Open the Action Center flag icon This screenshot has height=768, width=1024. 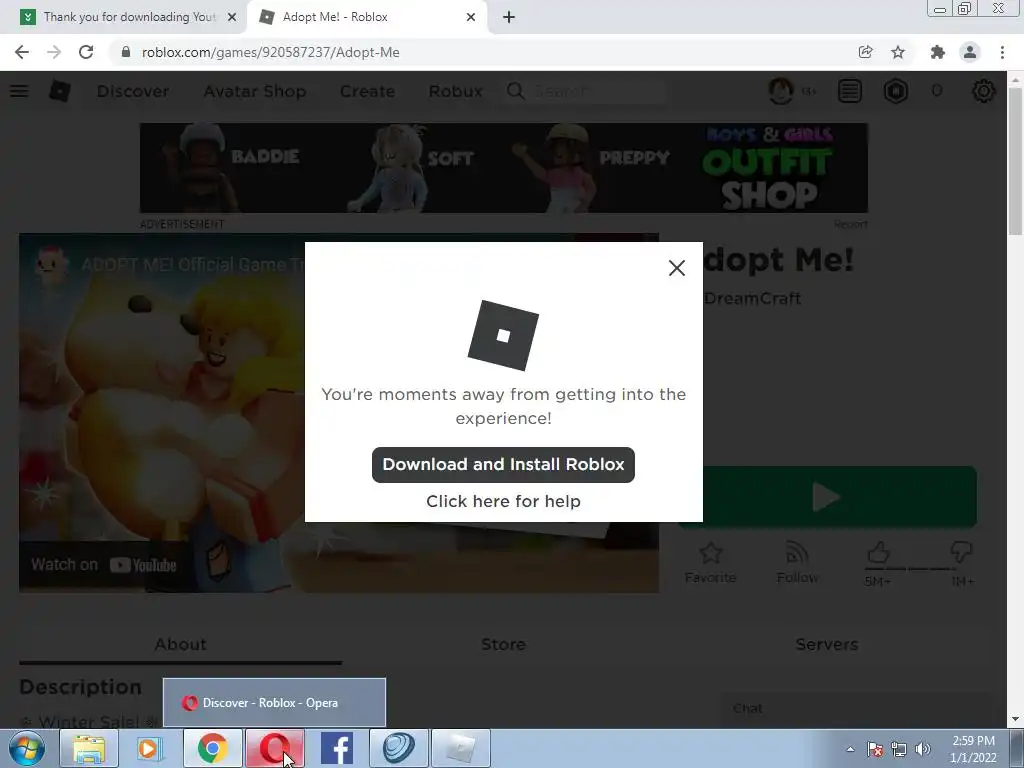pyautogui.click(x=875, y=749)
